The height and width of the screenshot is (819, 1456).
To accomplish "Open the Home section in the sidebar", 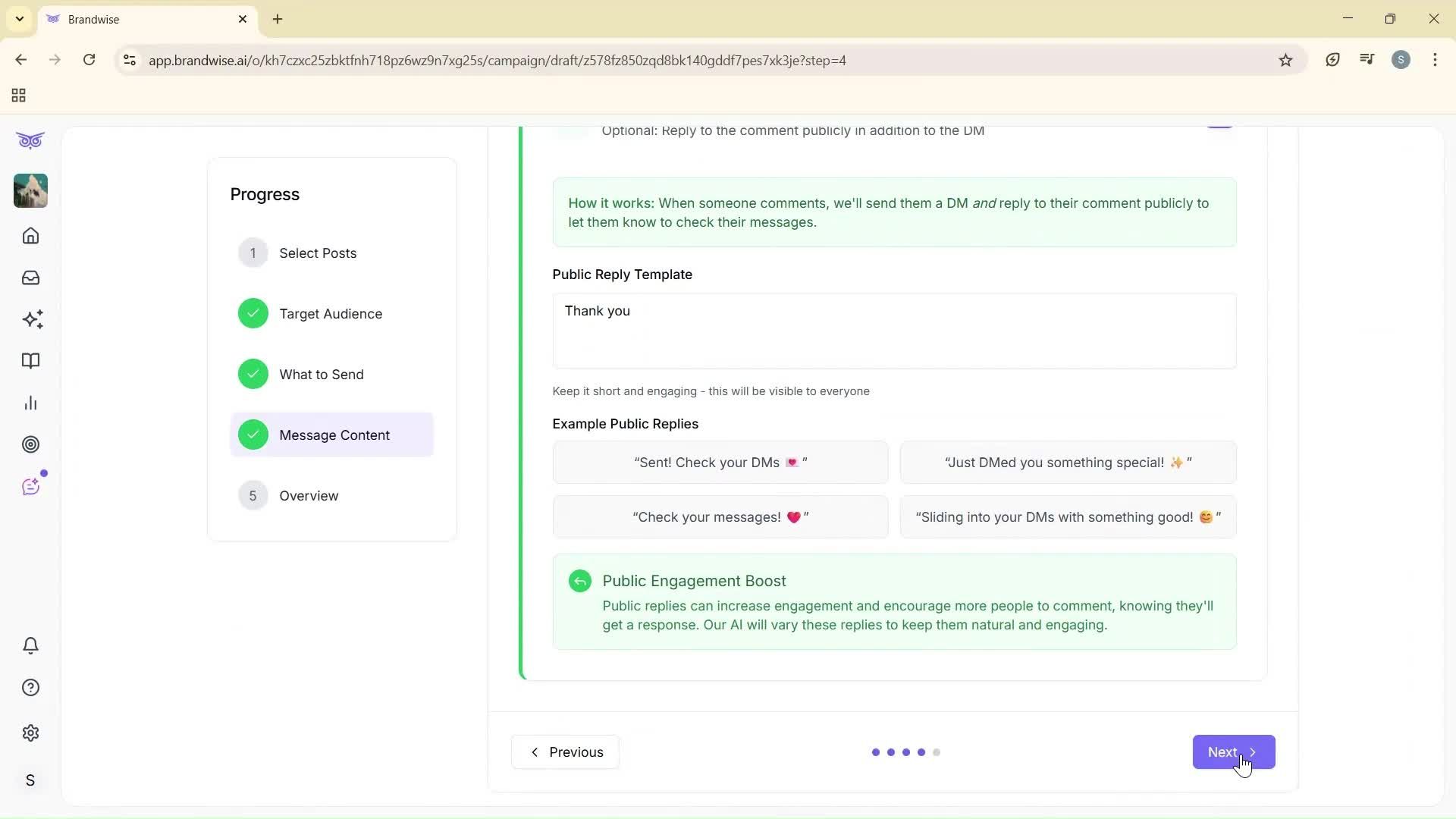I will (30, 236).
